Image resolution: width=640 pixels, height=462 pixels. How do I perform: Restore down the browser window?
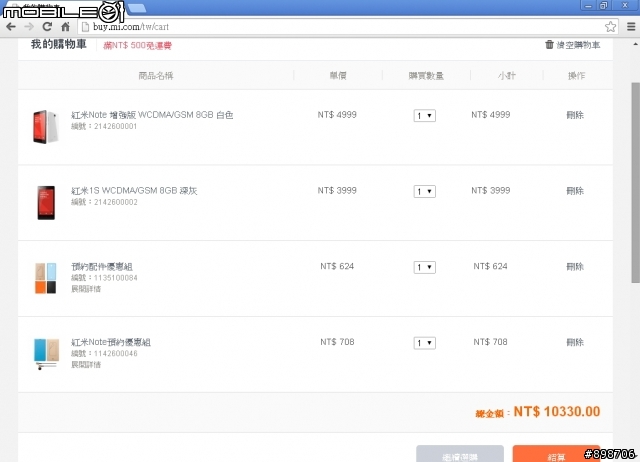(603, 5)
